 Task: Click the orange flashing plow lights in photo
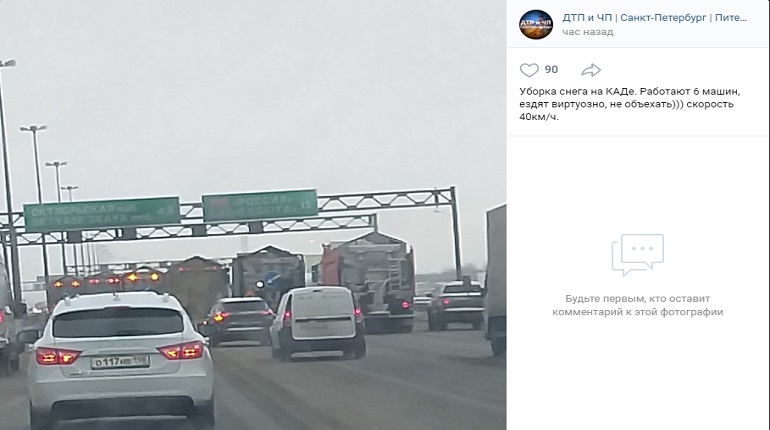click(107, 280)
